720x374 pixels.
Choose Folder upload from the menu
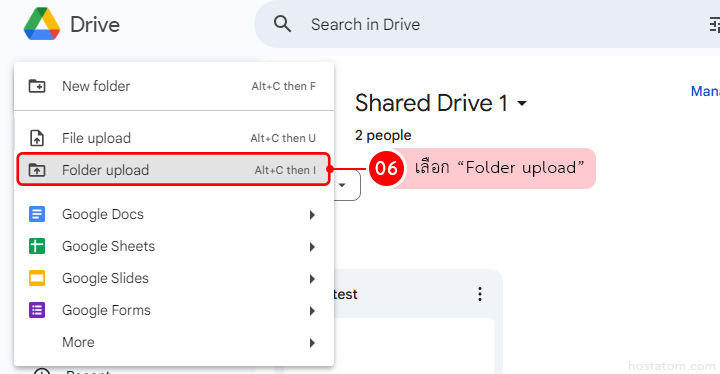coord(174,170)
